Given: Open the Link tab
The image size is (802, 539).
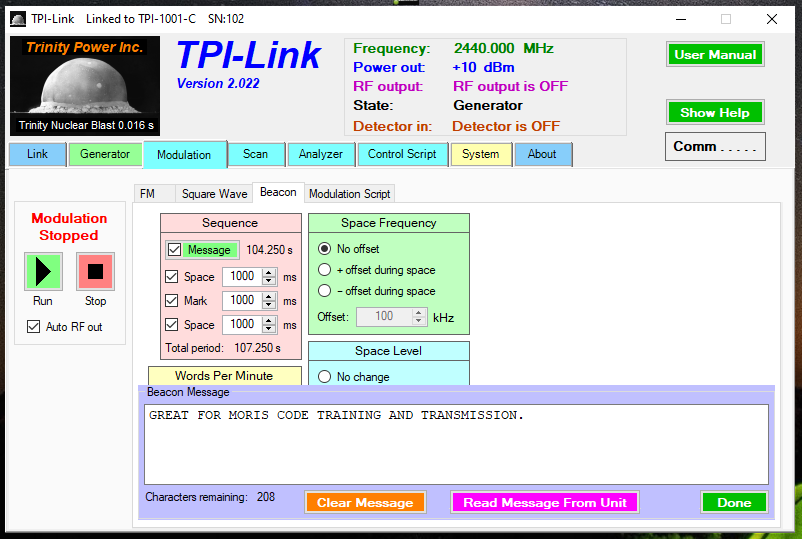Looking at the screenshot, I should coord(37,154).
